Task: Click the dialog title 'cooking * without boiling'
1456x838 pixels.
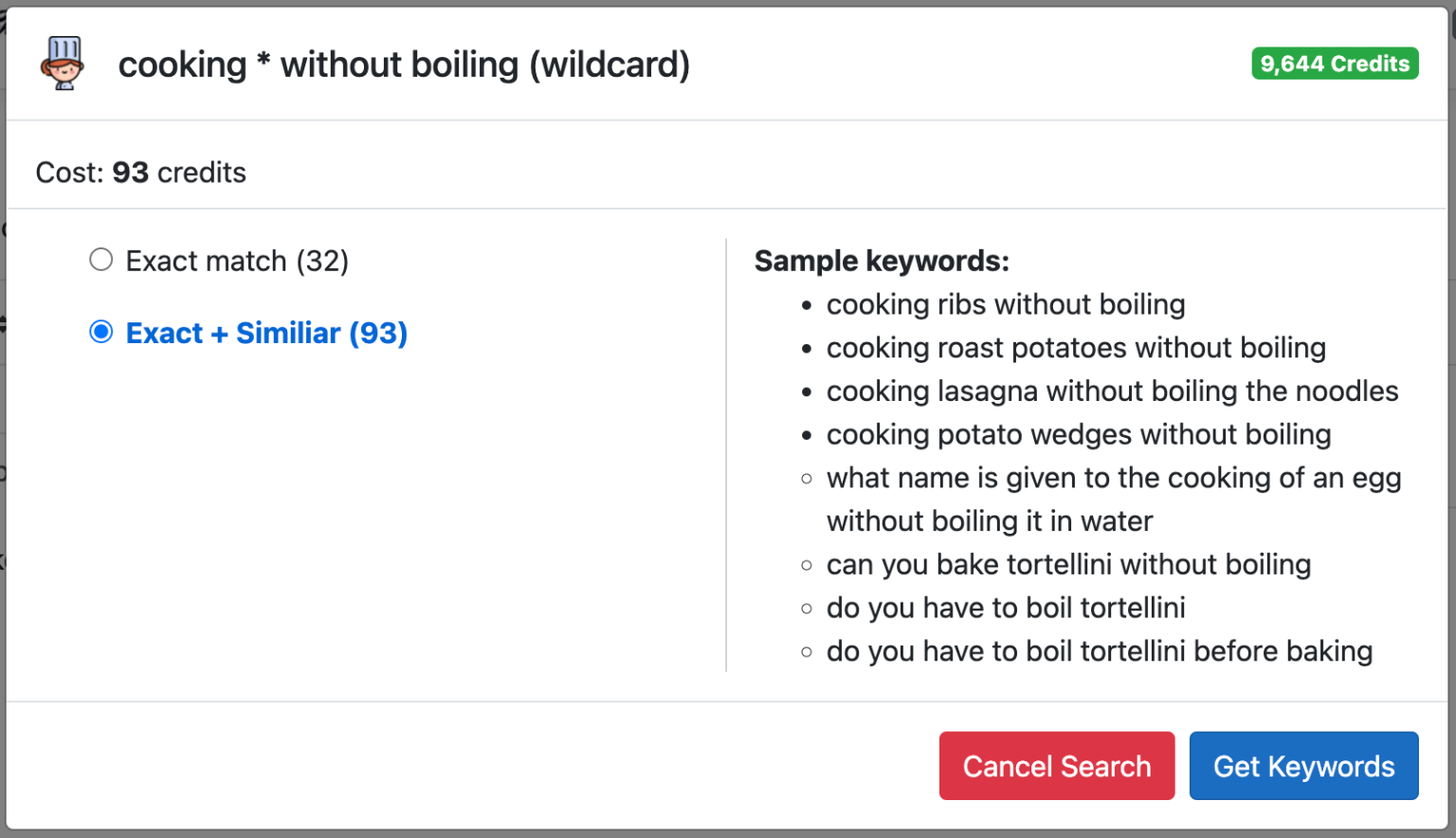Action: tap(403, 64)
